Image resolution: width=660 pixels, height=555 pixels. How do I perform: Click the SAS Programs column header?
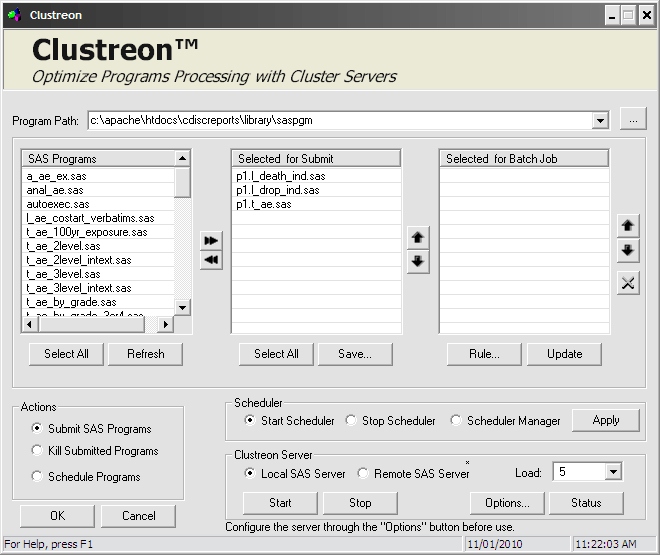click(98, 159)
